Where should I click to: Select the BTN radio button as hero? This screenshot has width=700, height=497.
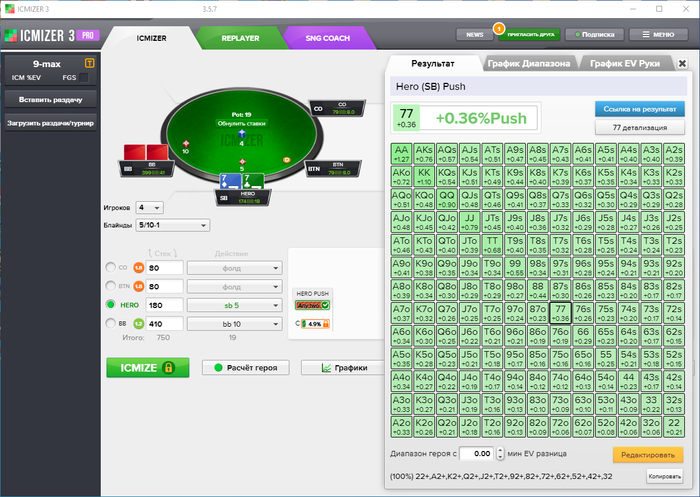click(x=110, y=286)
